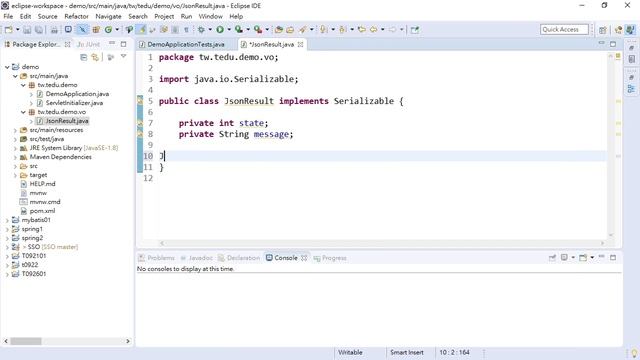Select ServletInitializer.java in tree
Screen dimensions: 640x360
click(74, 103)
